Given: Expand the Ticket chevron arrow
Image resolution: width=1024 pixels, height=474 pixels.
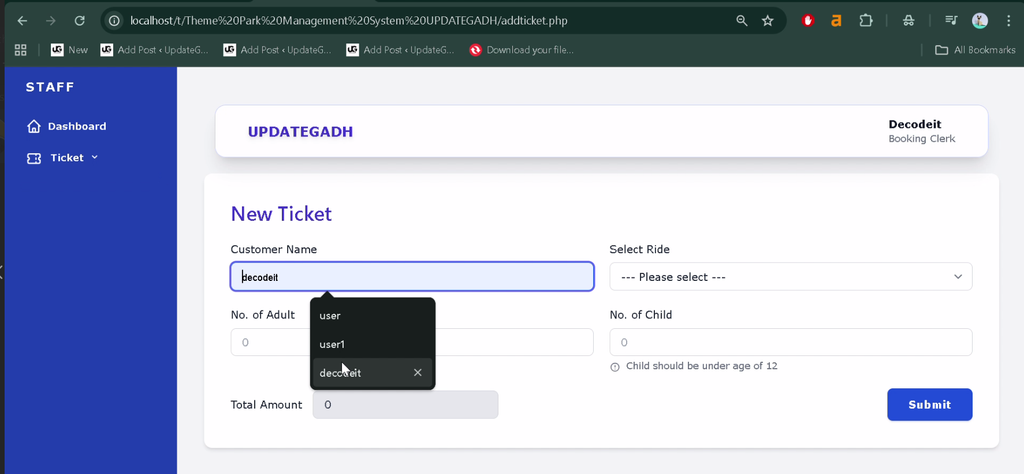Looking at the screenshot, I should click(x=94, y=157).
